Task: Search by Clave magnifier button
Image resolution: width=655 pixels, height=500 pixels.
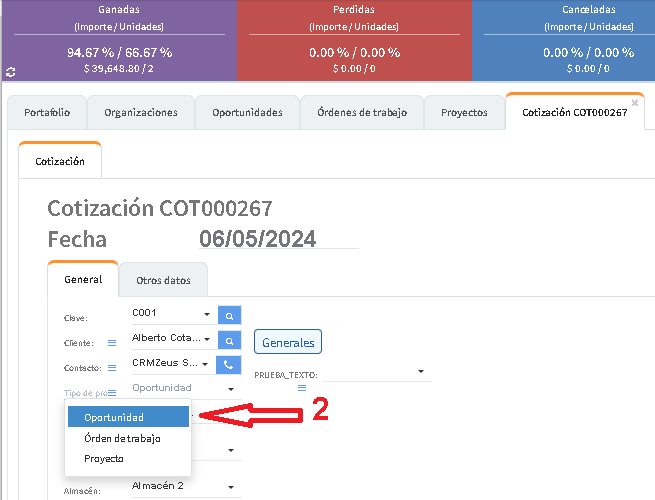Action: [229, 315]
